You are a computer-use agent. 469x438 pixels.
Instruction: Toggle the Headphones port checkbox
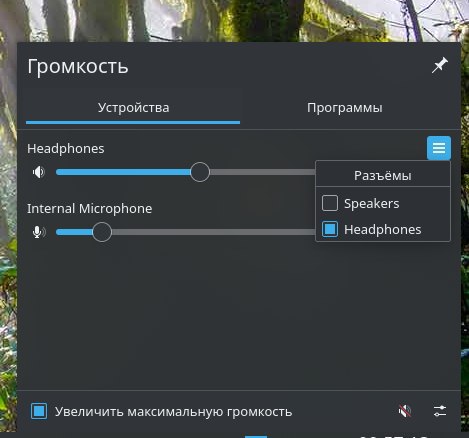(x=330, y=229)
